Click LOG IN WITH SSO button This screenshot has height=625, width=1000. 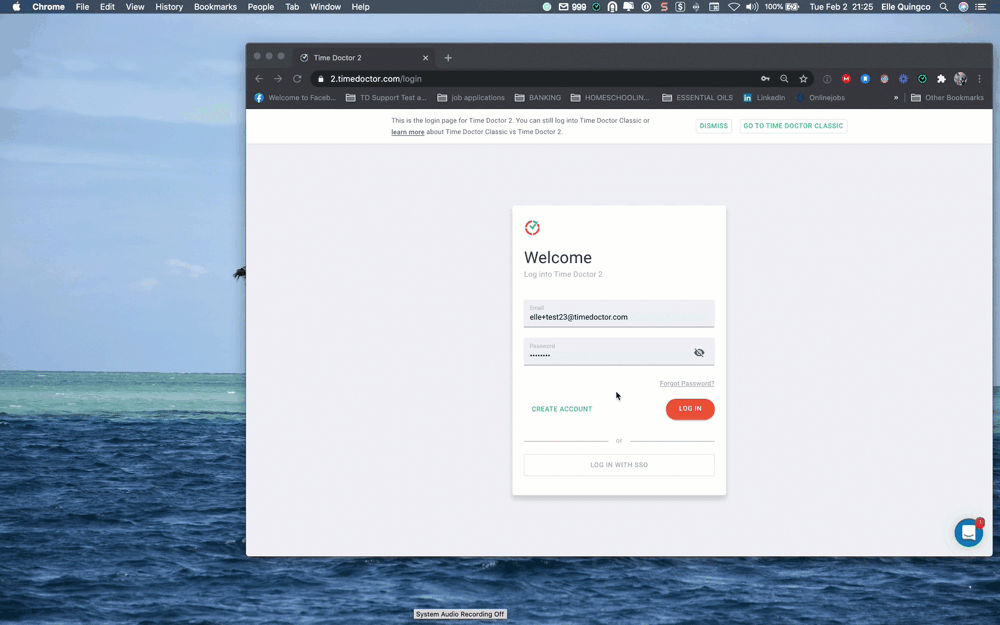(619, 465)
